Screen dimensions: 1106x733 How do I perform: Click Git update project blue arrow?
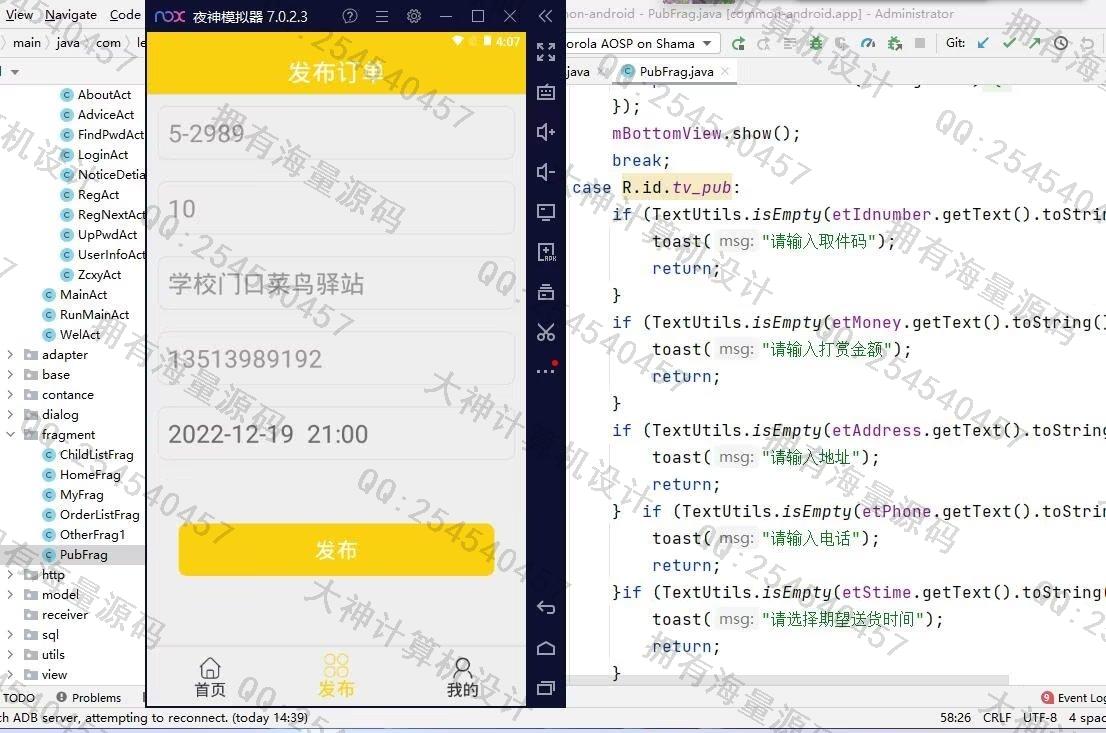click(983, 43)
